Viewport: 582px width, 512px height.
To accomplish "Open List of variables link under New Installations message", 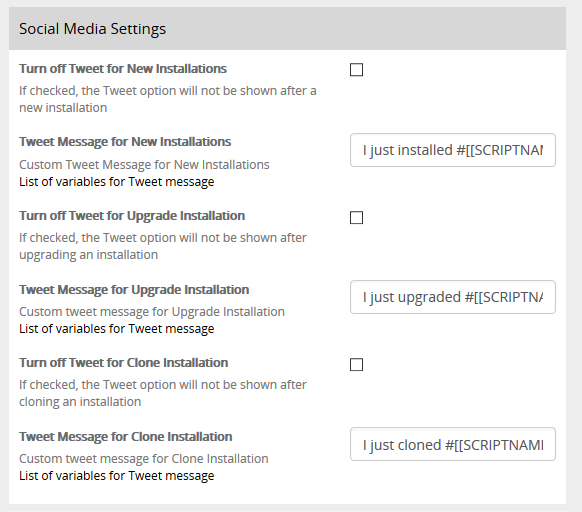I will 117,182.
